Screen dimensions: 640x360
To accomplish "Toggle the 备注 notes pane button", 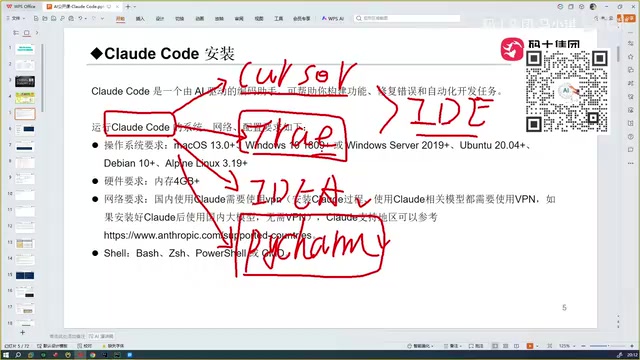I will (453, 346).
